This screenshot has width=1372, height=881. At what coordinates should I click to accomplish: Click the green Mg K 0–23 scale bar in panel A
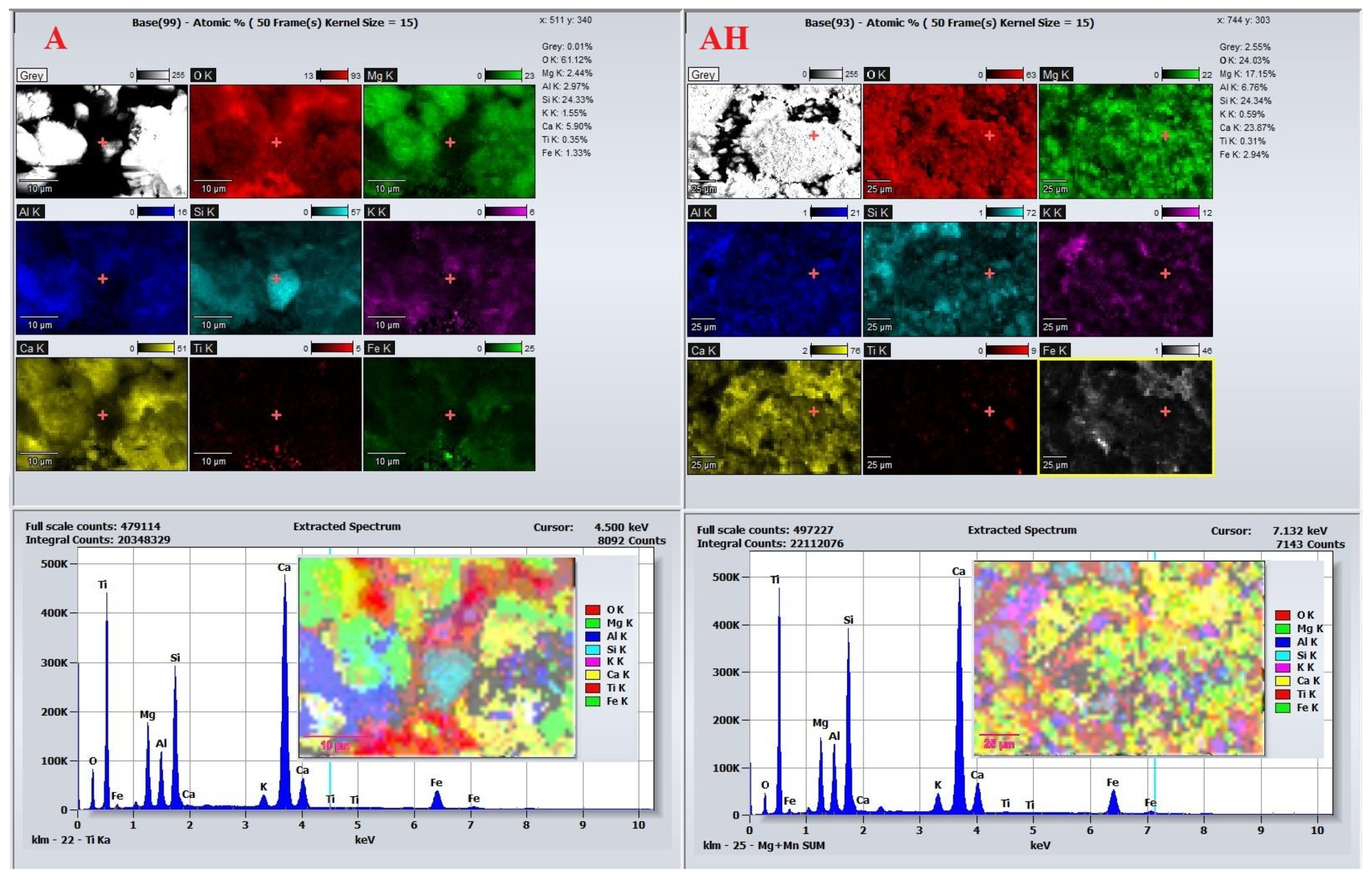504,75
